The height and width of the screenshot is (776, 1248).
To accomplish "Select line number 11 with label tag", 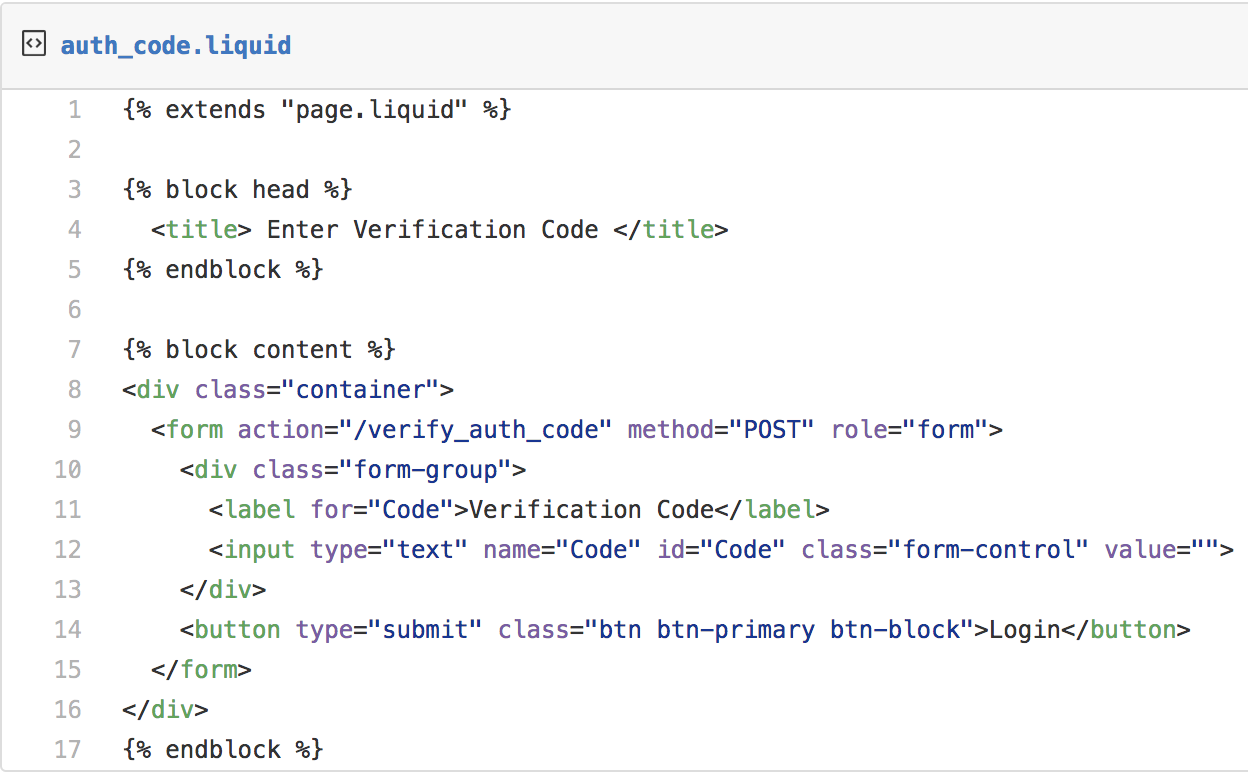I will click(x=68, y=510).
